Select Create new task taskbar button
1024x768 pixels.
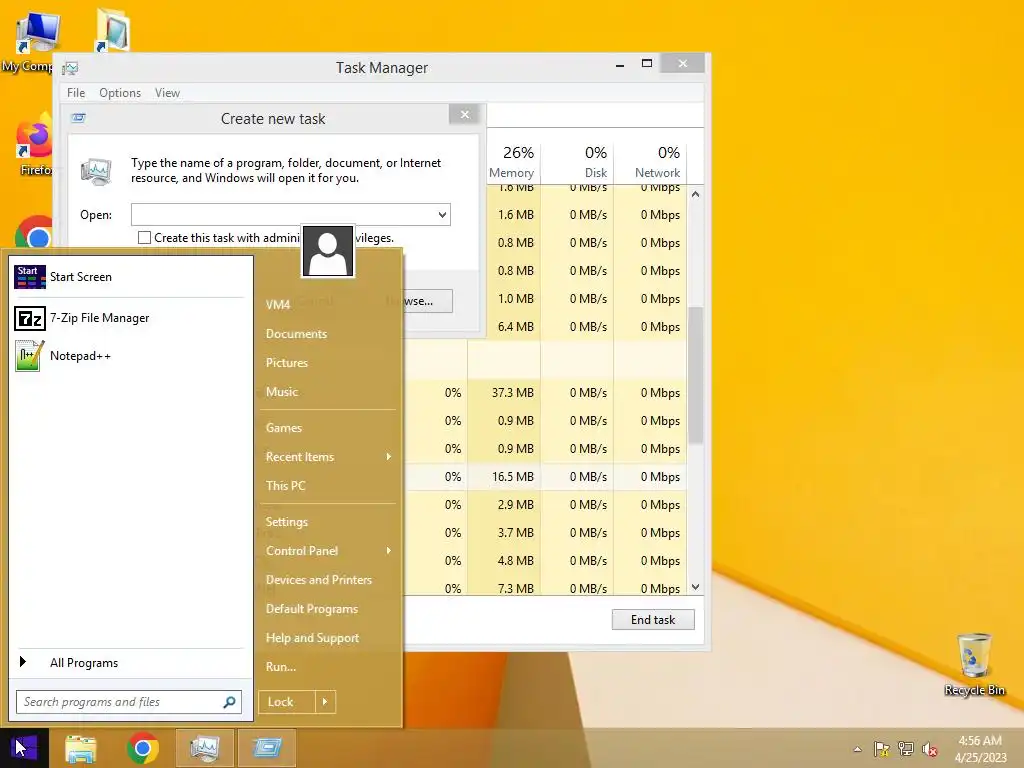[x=266, y=748]
